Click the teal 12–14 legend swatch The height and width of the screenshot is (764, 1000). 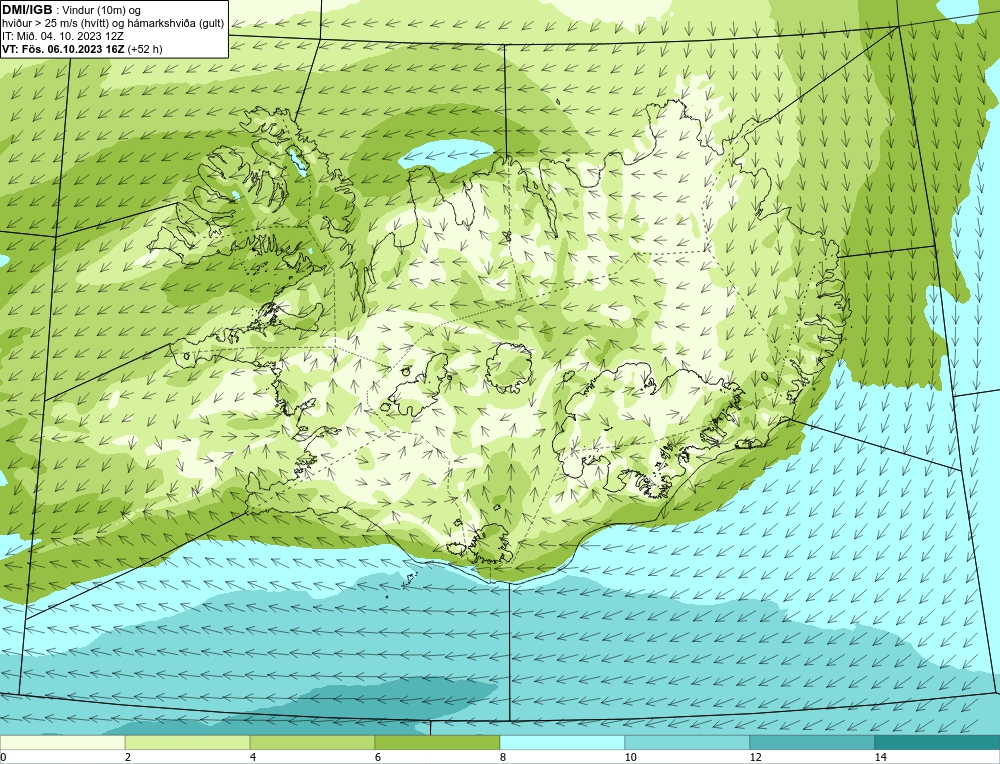pyautogui.click(x=811, y=742)
